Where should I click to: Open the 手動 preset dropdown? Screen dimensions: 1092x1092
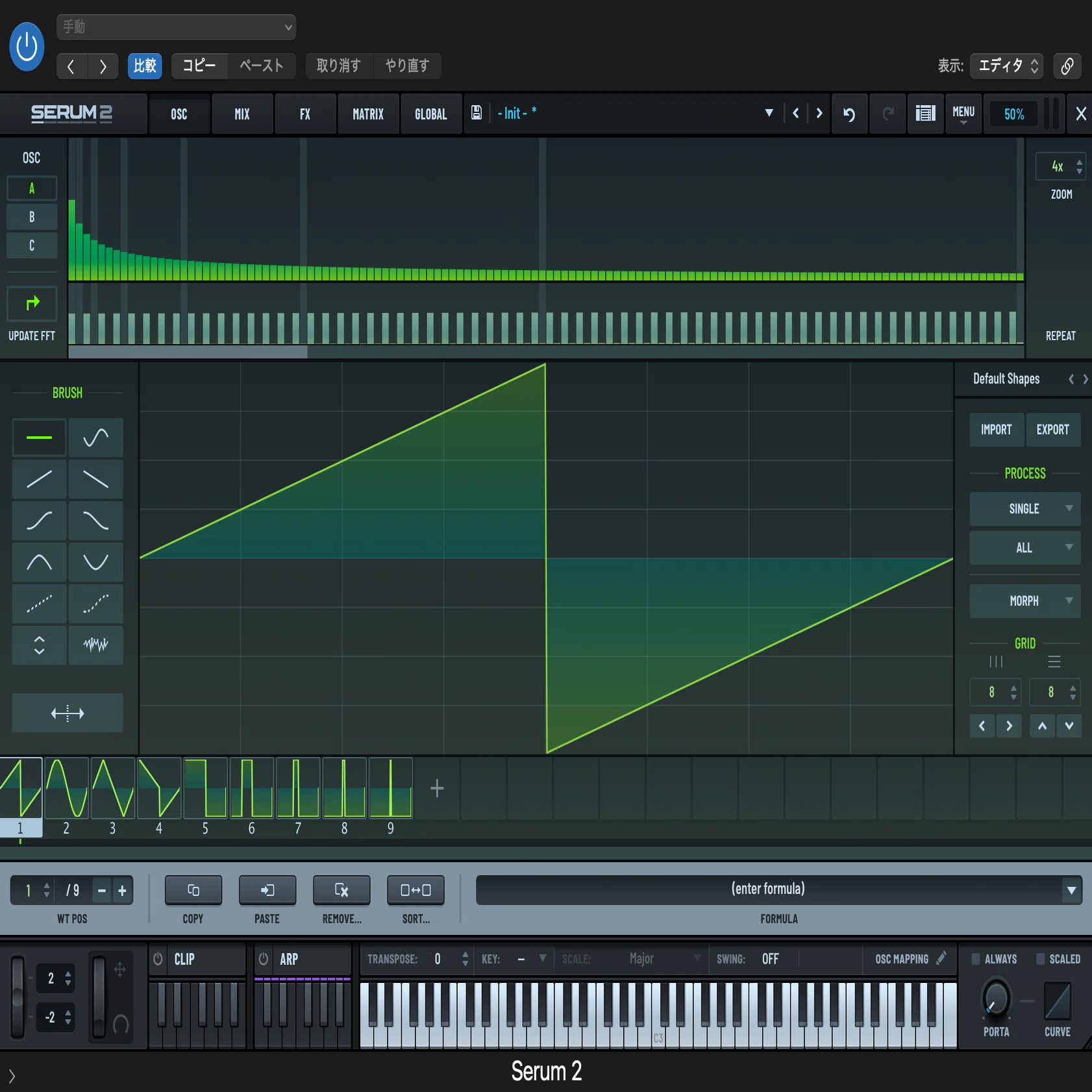[x=176, y=27]
